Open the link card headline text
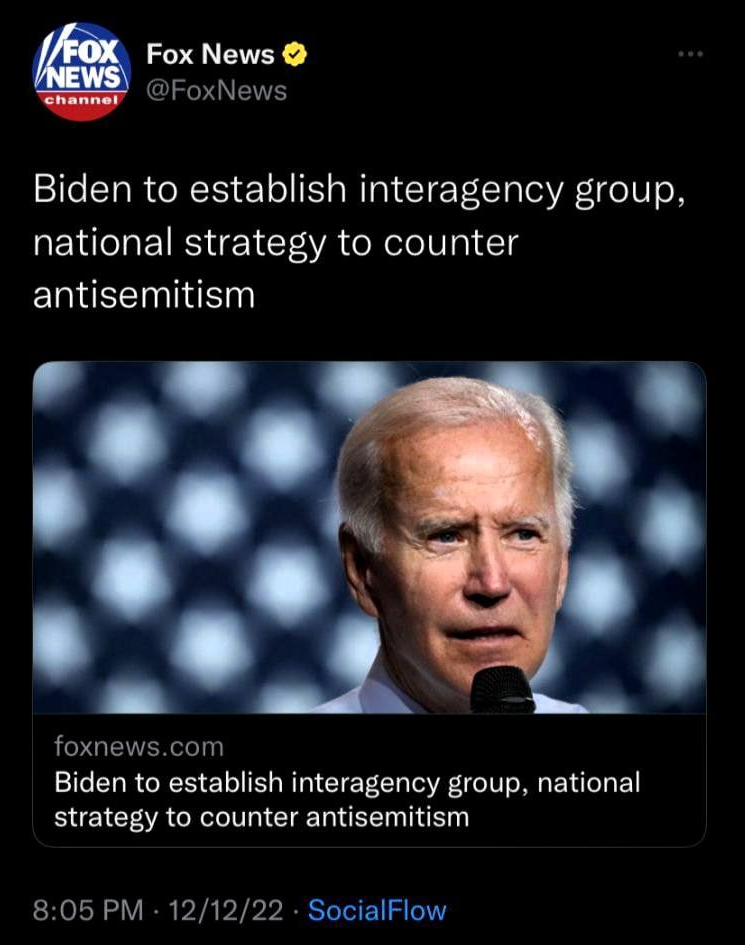The width and height of the screenshot is (745, 945). pyautogui.click(x=347, y=800)
